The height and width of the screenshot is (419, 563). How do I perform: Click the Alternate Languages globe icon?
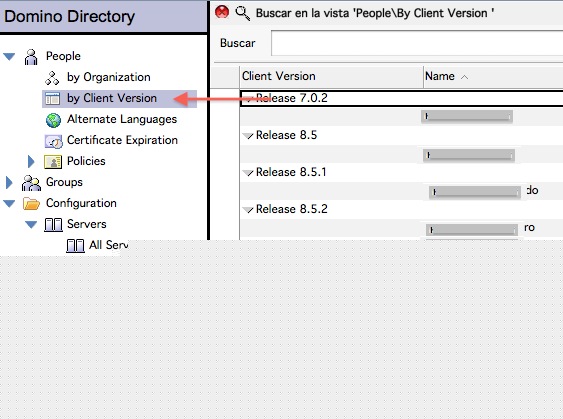[x=53, y=120]
